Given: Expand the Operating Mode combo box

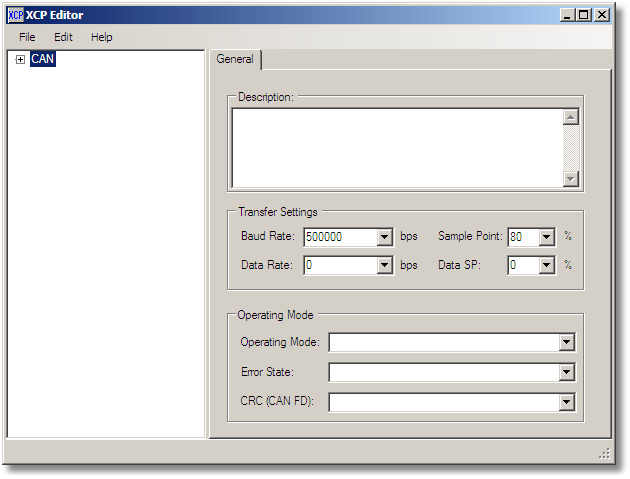Looking at the screenshot, I should tap(567, 343).
